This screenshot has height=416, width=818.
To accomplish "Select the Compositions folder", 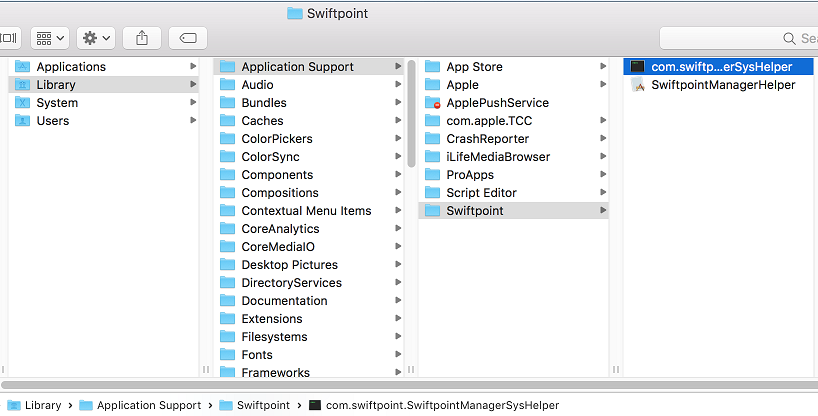I will (309, 193).
